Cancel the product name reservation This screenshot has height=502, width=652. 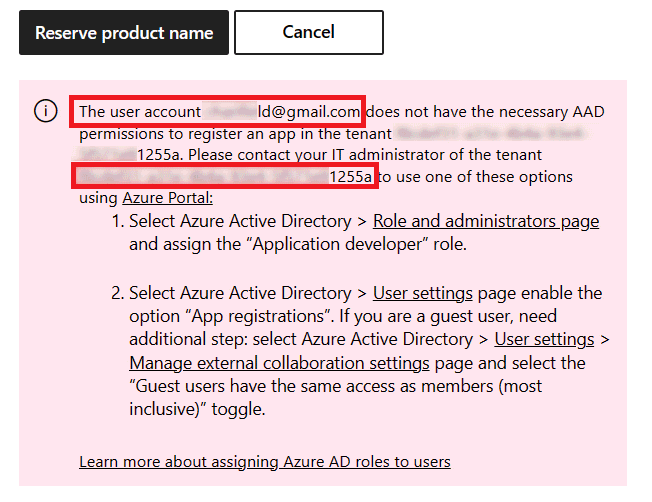[x=309, y=32]
